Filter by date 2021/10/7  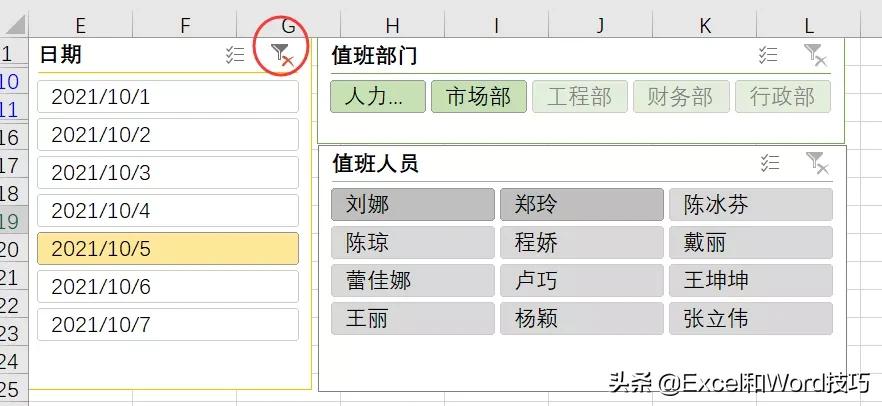[168, 324]
